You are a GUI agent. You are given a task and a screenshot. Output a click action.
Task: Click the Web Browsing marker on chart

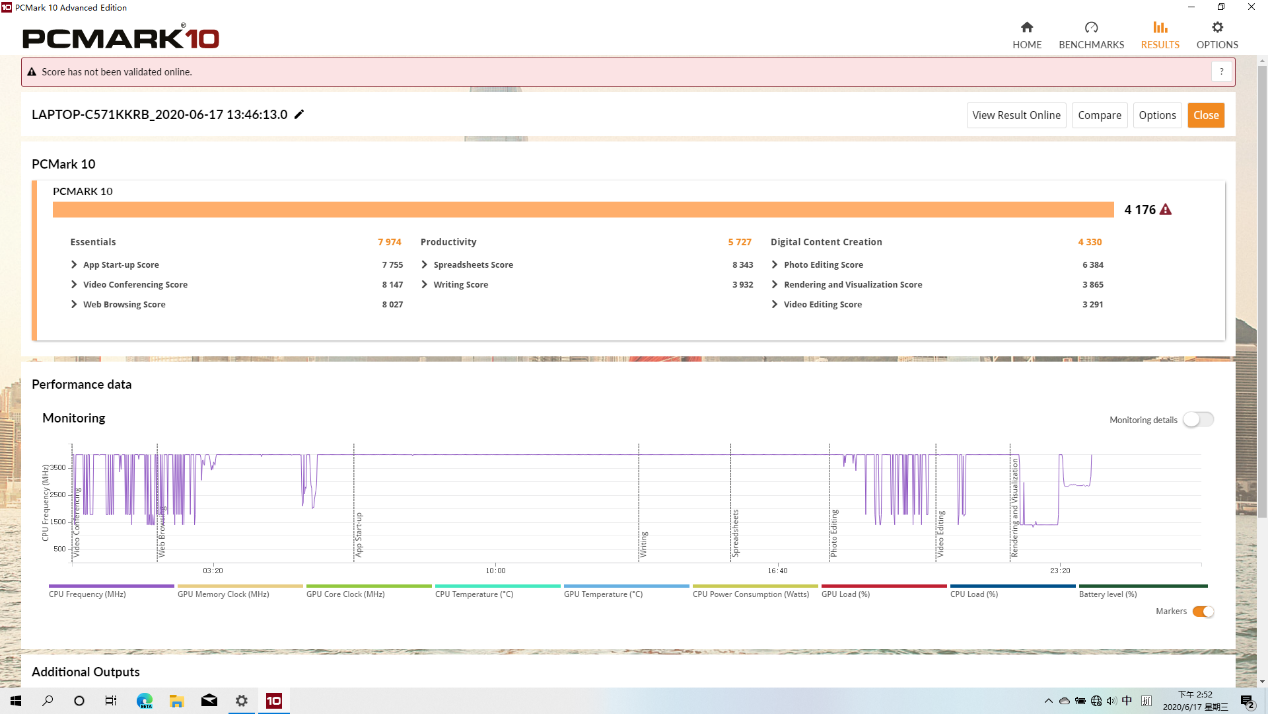click(162, 530)
